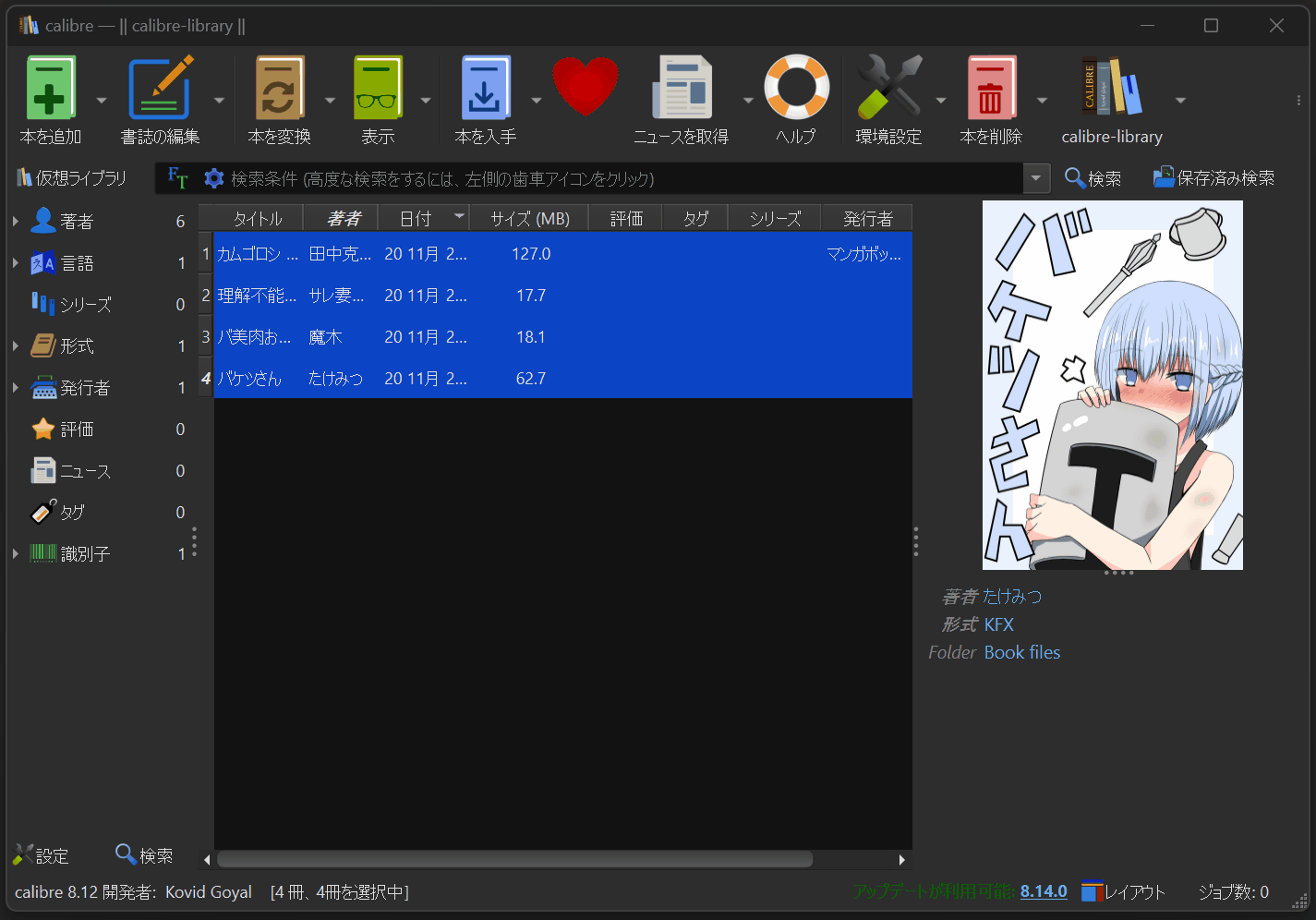1316x920 pixels.
Task: Click the heart donation icon
Action: point(586,88)
